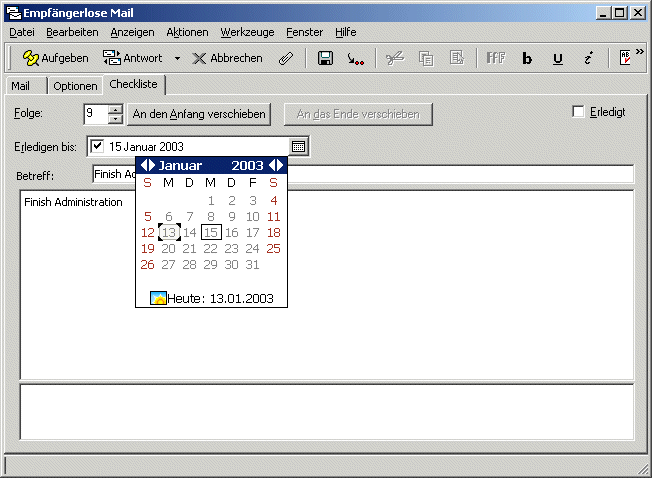Go to previous month arrow

point(144,165)
